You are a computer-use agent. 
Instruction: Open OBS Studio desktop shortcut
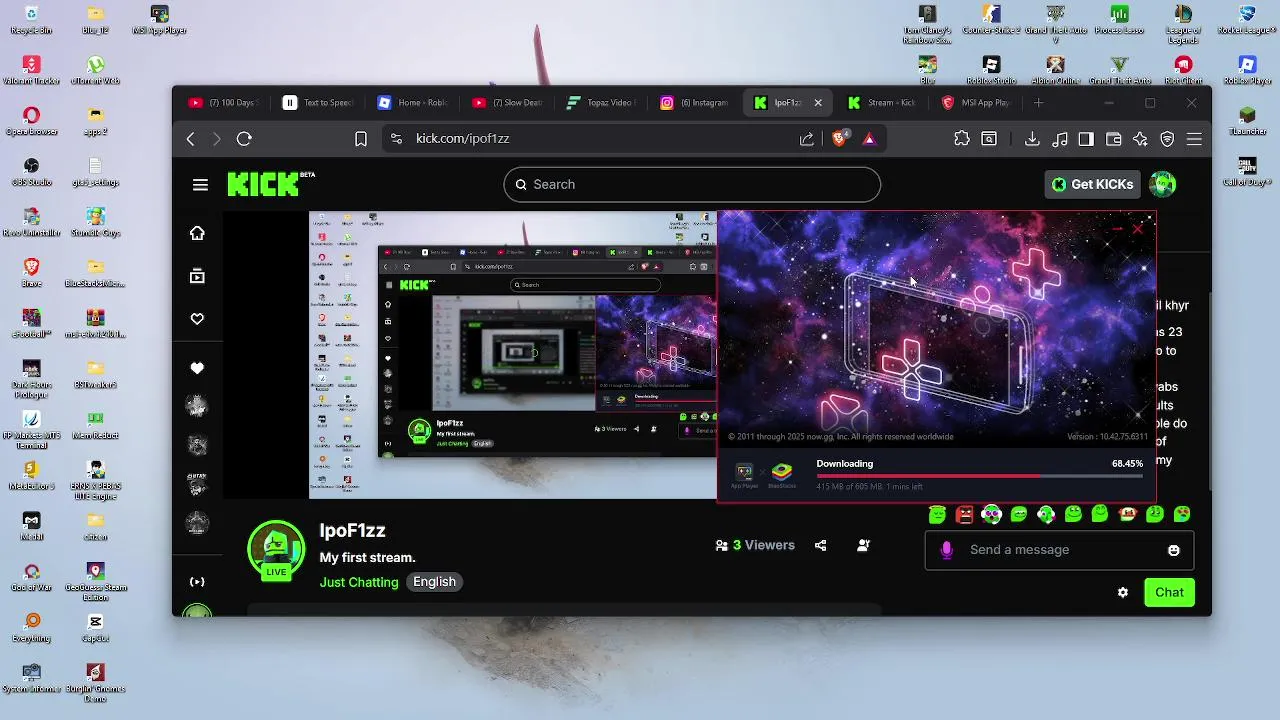tap(31, 172)
